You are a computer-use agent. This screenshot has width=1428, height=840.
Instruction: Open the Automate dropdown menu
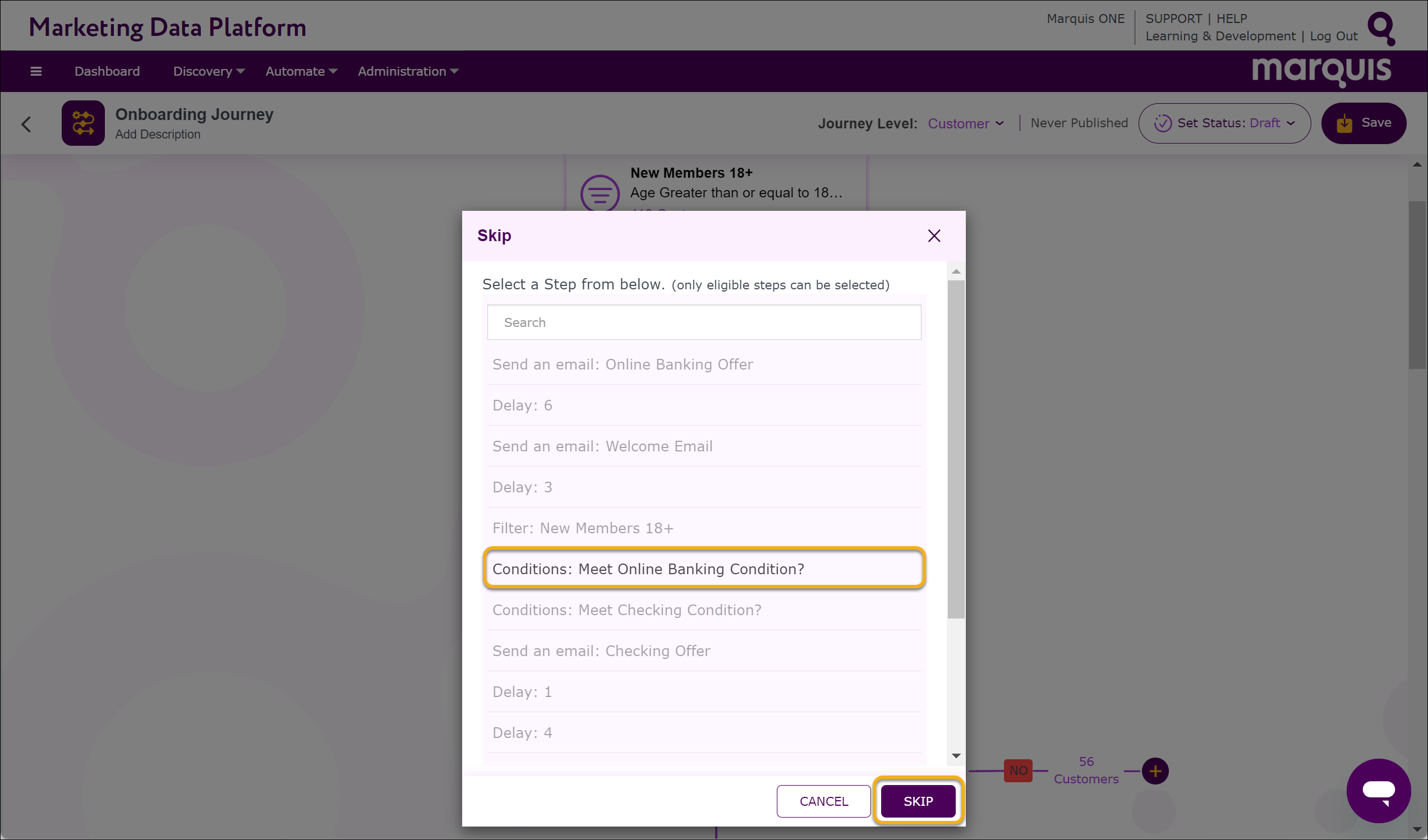(301, 71)
